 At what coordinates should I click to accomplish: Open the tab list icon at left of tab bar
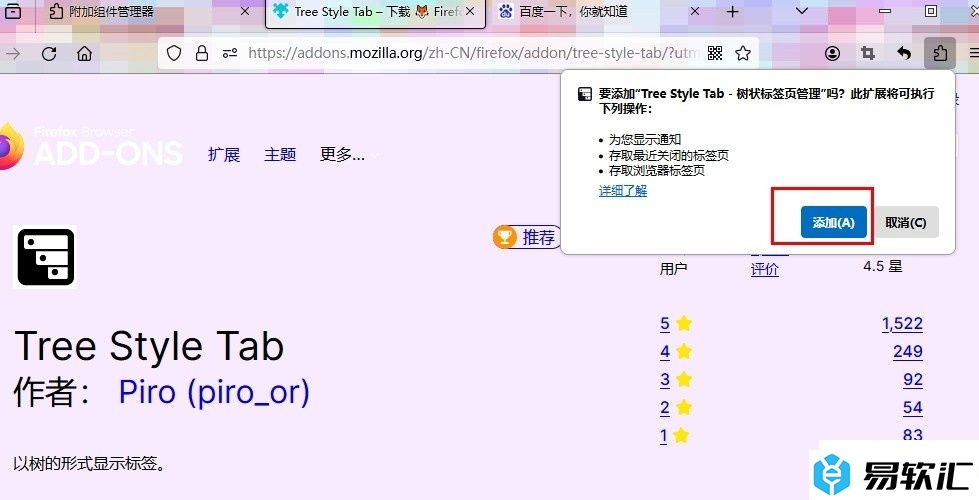click(12, 11)
